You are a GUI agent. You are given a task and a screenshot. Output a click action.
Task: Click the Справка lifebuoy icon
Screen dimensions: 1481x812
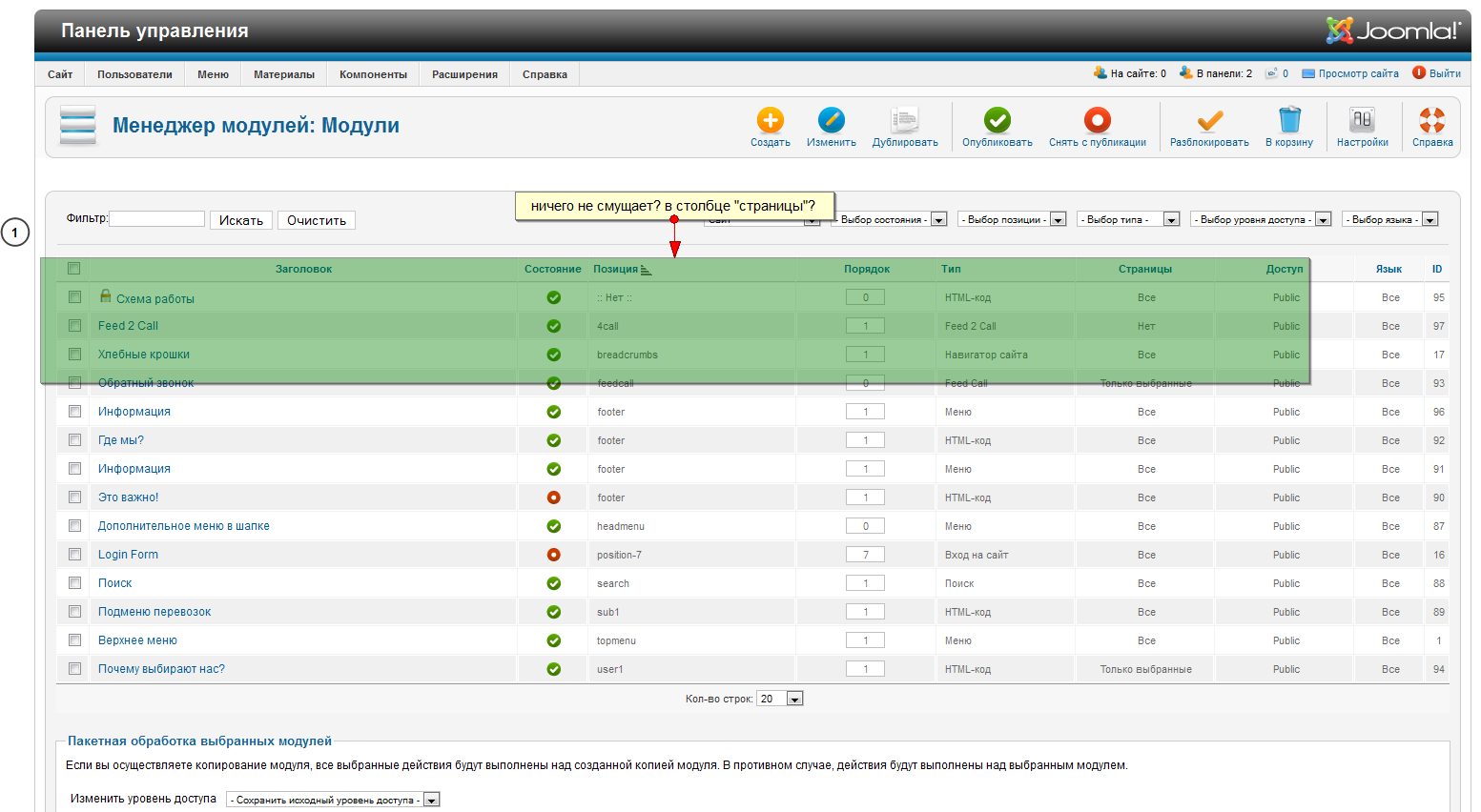[x=1431, y=121]
